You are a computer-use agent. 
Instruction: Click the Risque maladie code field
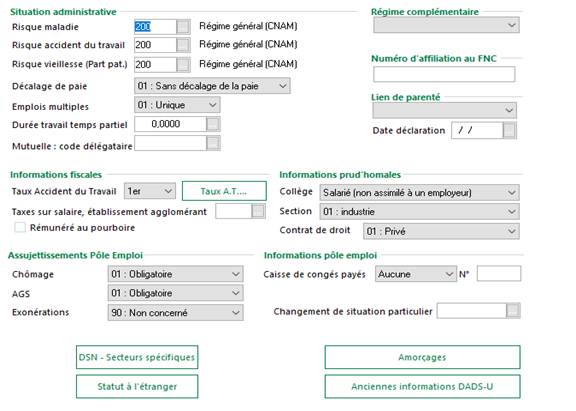(x=155, y=26)
